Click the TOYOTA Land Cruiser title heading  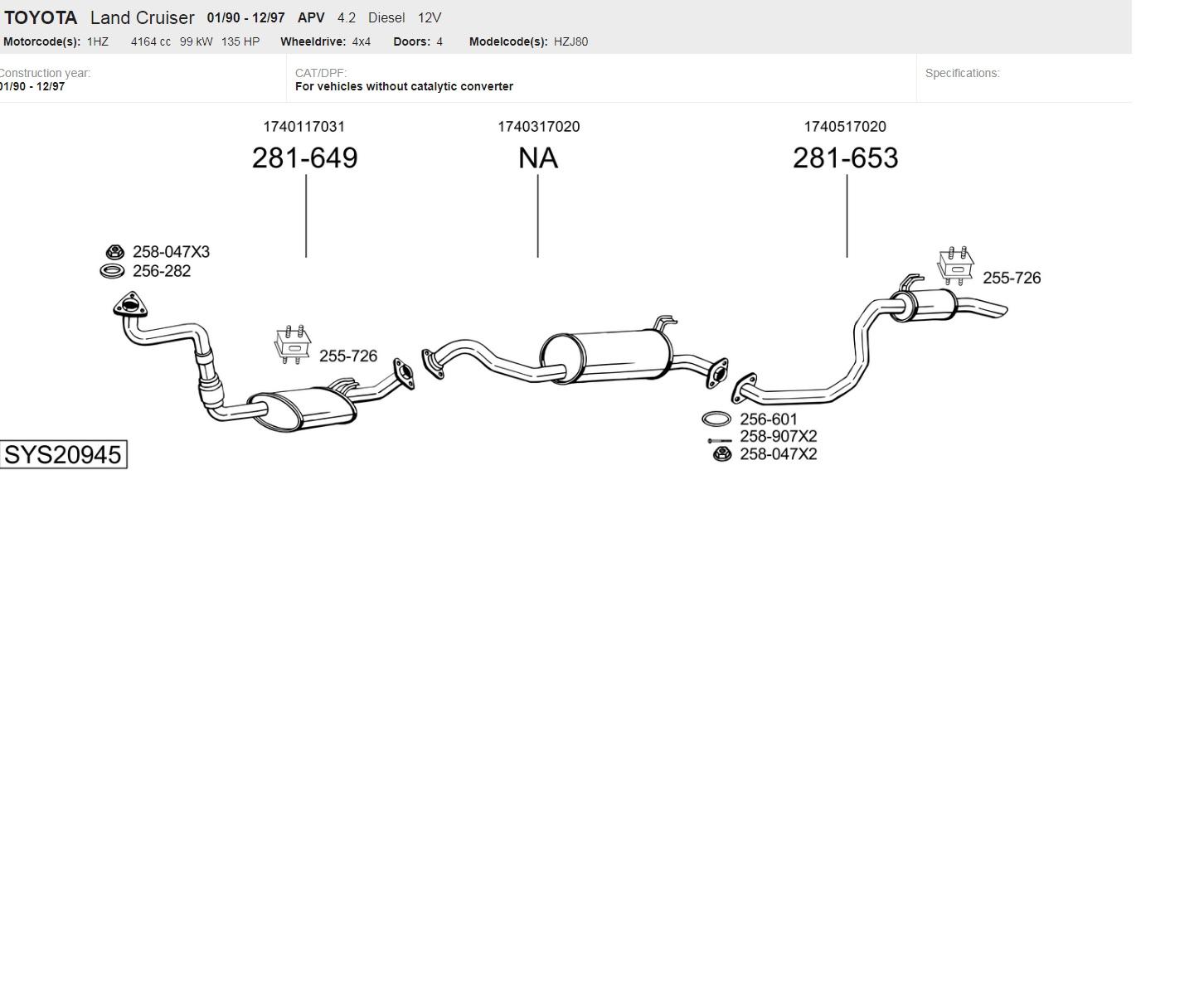click(100, 17)
